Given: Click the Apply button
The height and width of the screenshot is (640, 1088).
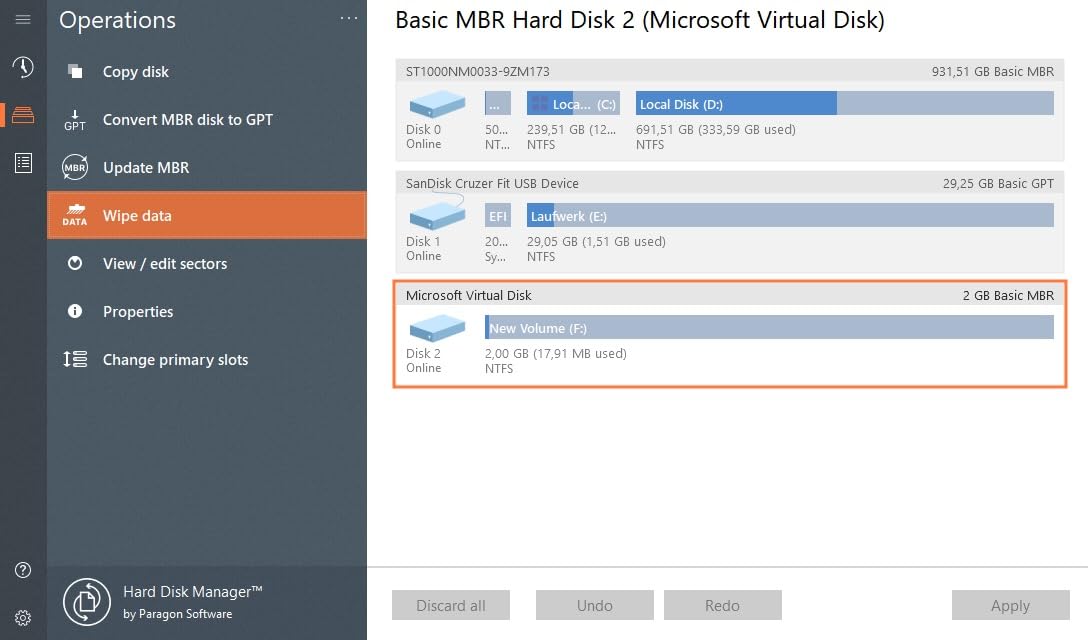Looking at the screenshot, I should click(1010, 605).
